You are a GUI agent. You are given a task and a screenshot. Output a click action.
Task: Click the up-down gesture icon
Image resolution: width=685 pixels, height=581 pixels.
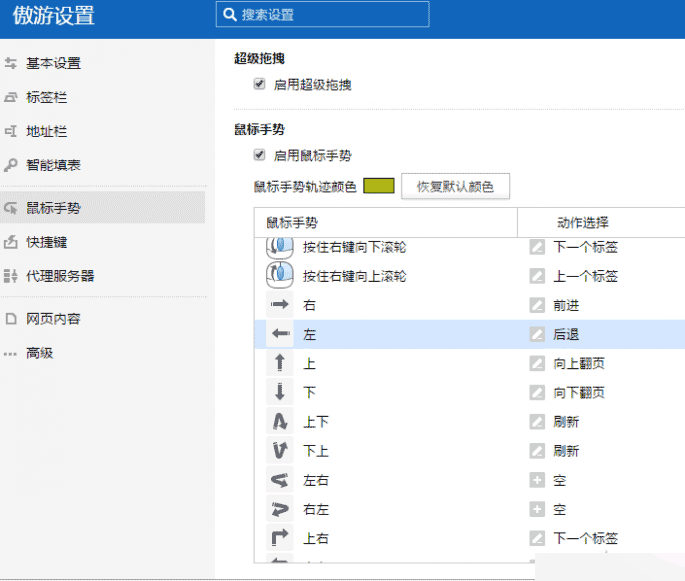pos(280,422)
